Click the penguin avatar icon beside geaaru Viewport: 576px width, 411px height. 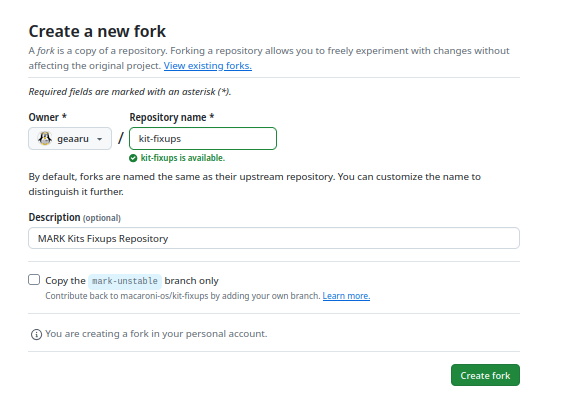click(x=45, y=138)
